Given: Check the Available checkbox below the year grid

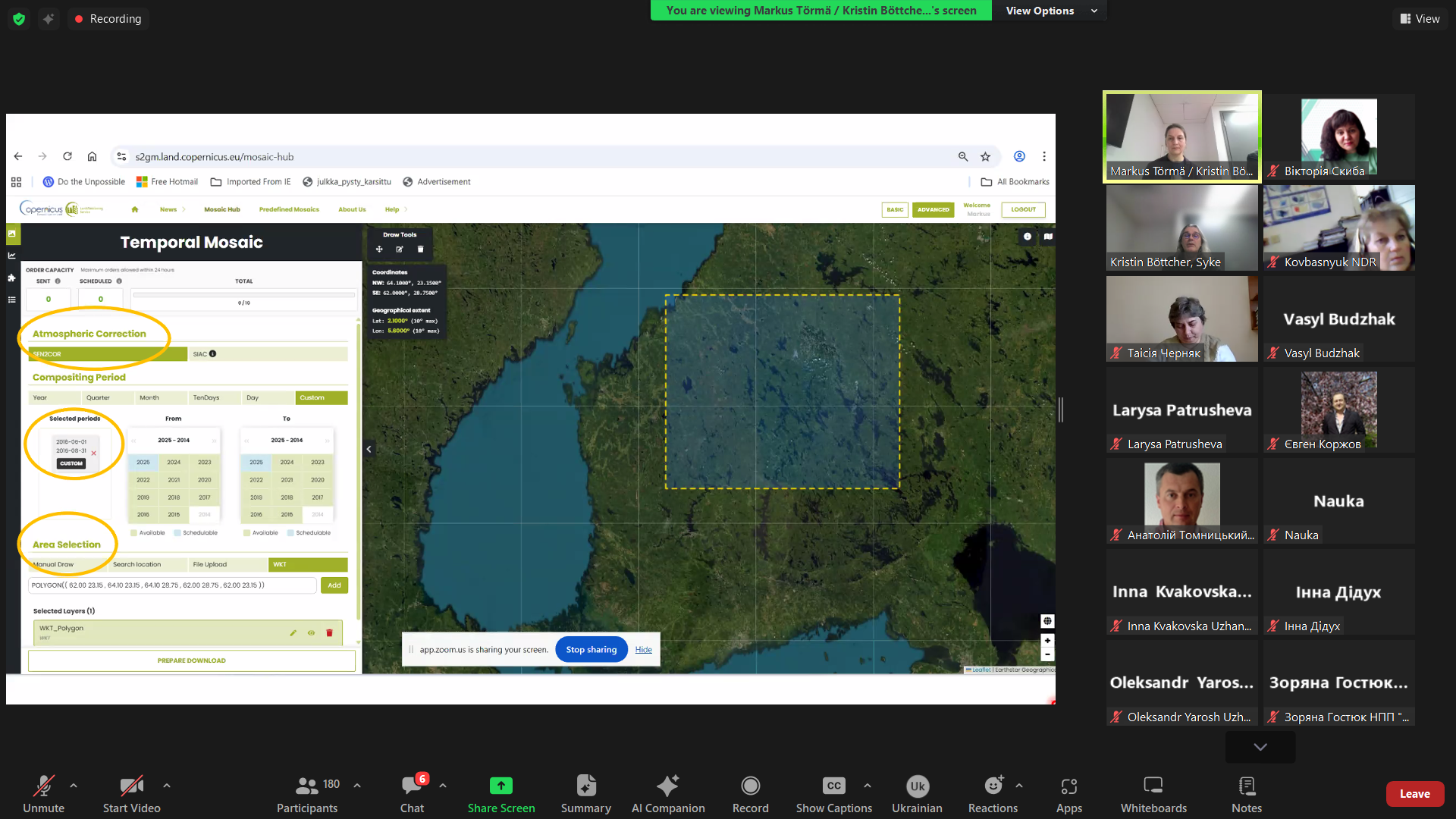Looking at the screenshot, I should [133, 532].
